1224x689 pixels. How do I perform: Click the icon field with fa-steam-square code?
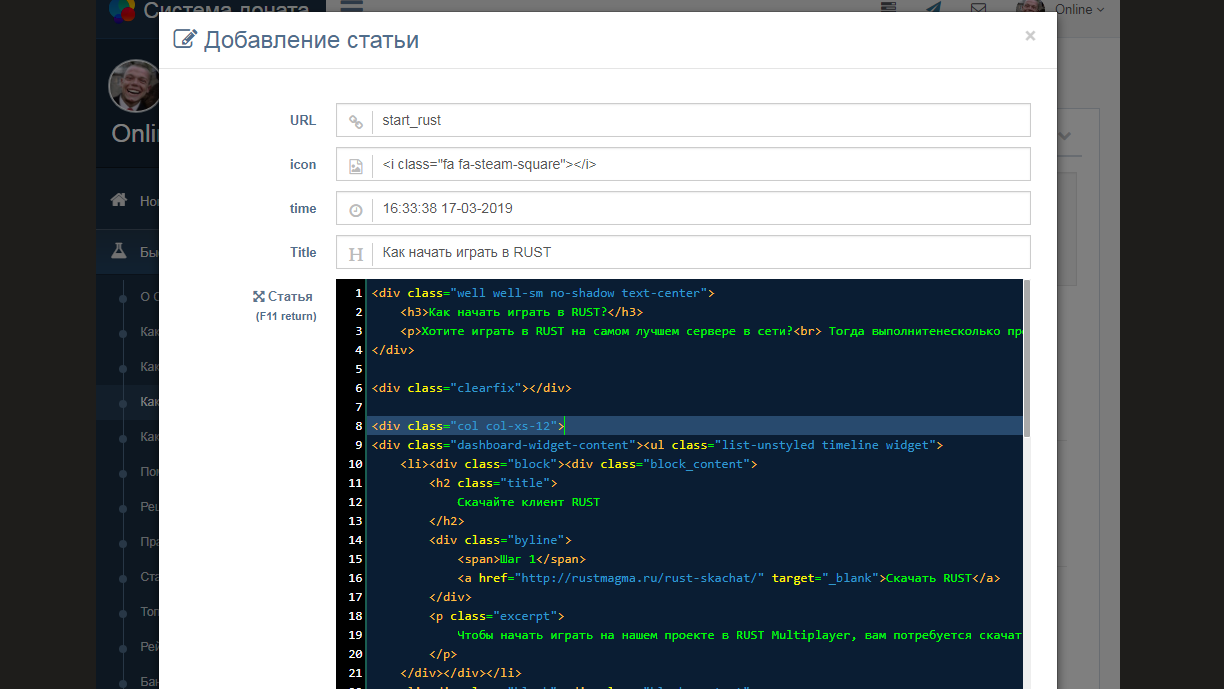pyautogui.click(x=700, y=165)
